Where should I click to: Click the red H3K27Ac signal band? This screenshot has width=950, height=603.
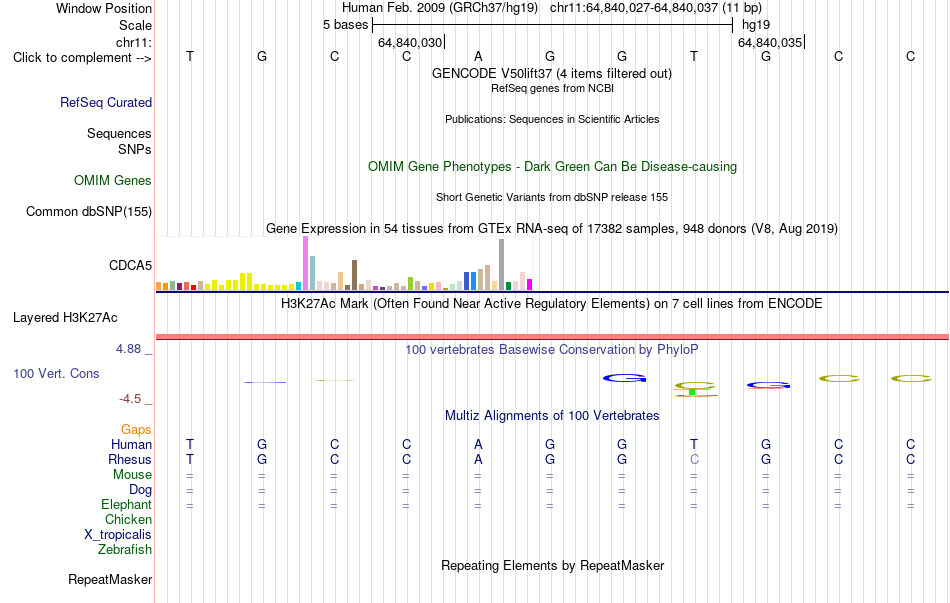(x=552, y=337)
